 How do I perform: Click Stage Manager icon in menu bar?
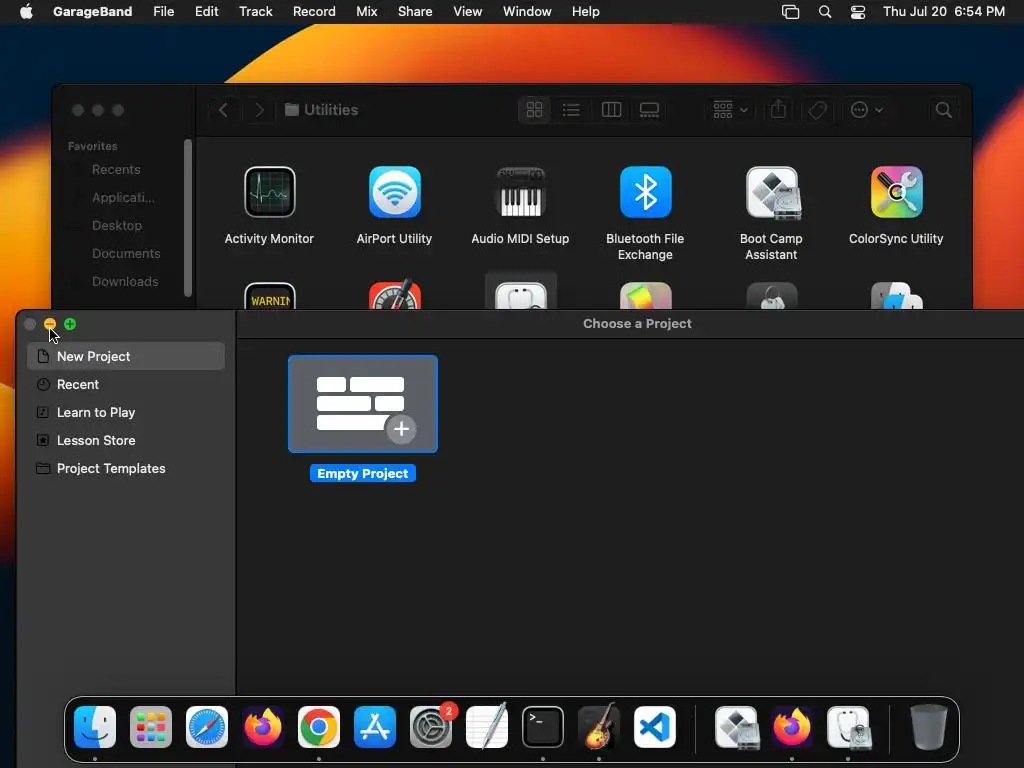pyautogui.click(x=790, y=12)
